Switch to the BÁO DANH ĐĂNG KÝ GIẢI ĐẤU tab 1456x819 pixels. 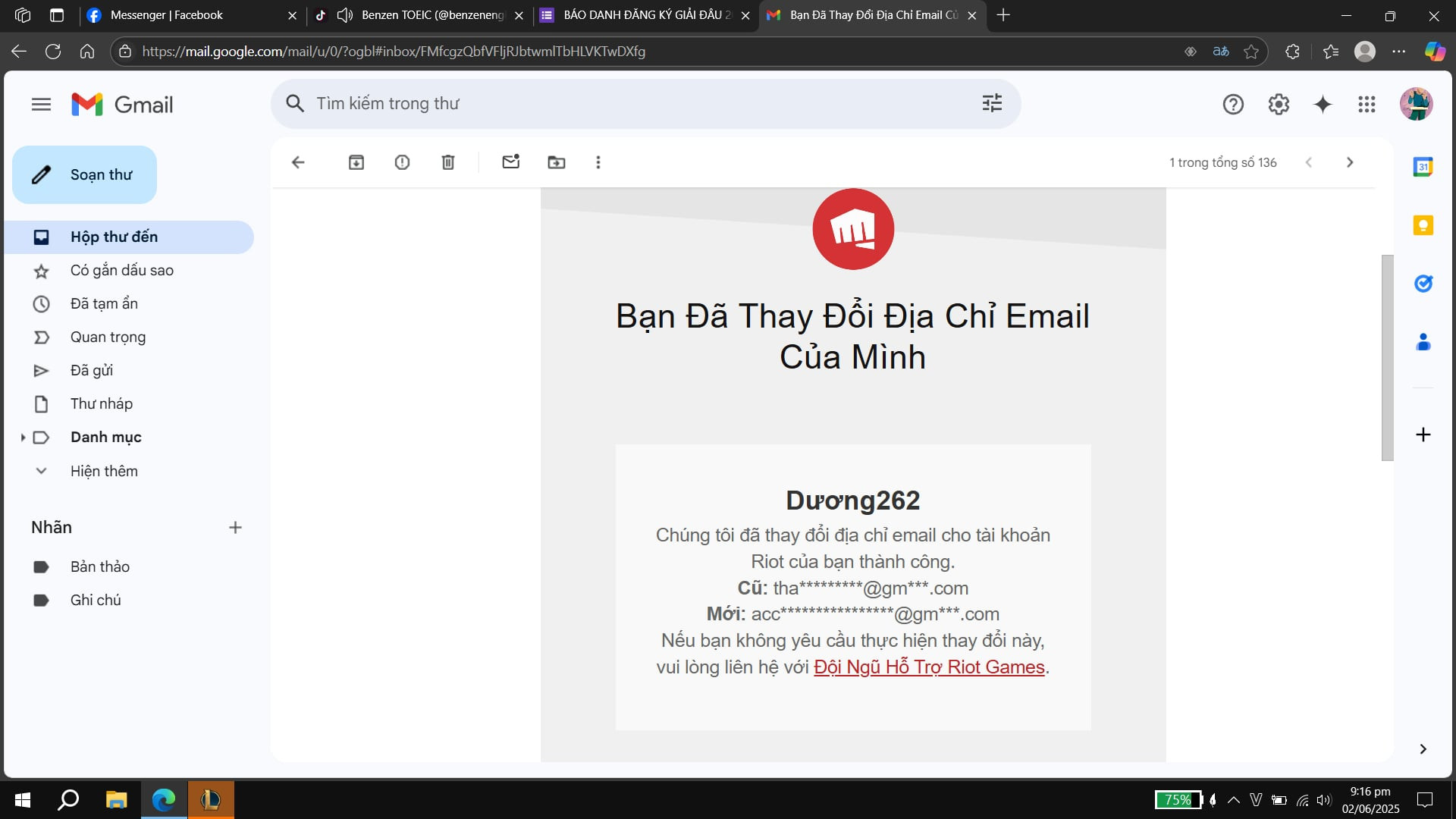click(x=645, y=15)
